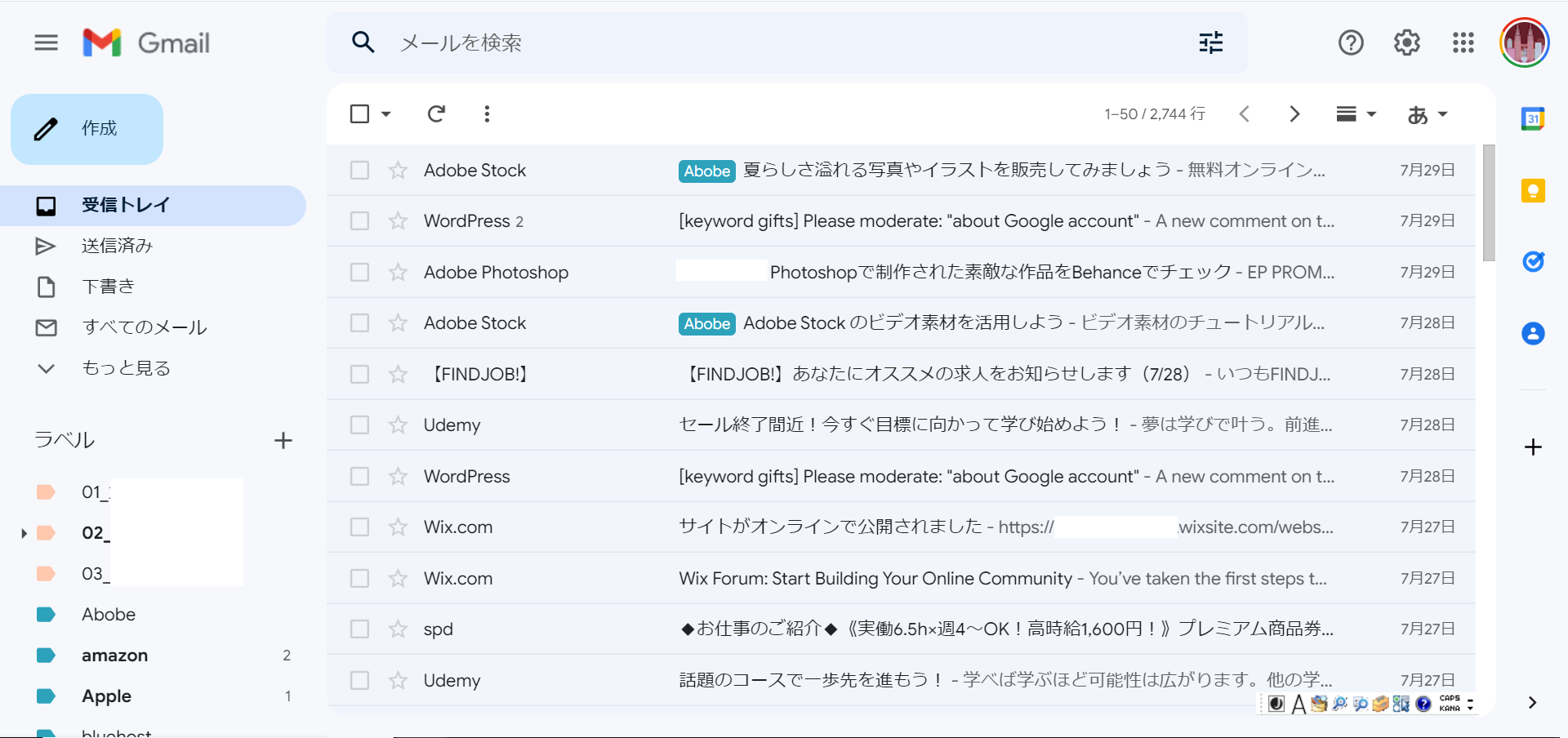Go to next page of emails
The image size is (1568, 738).
pyautogui.click(x=1294, y=113)
